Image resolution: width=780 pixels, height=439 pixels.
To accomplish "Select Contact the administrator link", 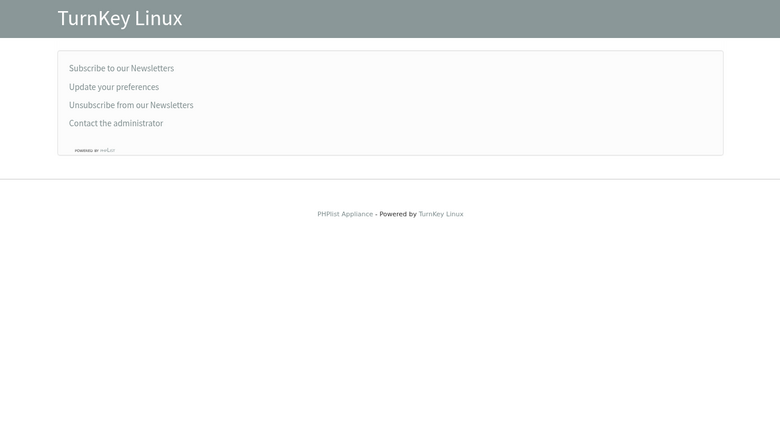I will tap(116, 123).
